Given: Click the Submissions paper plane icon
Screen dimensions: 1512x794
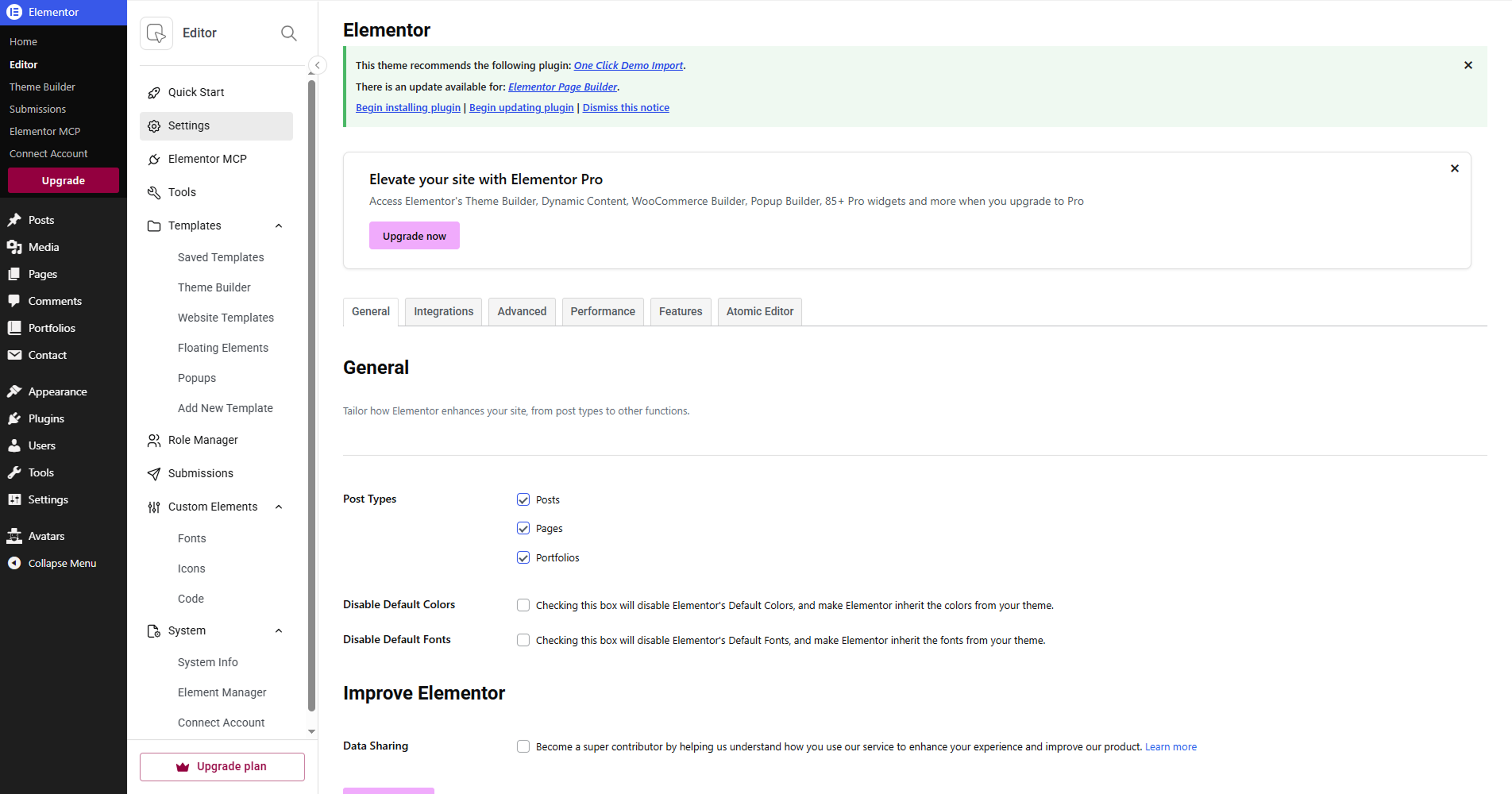Looking at the screenshot, I should (x=154, y=474).
